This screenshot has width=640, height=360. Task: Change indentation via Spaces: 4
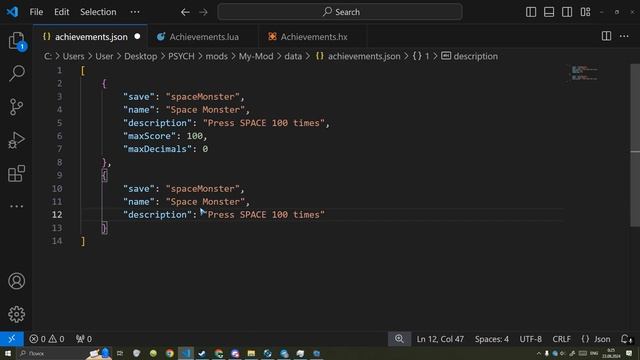point(492,339)
